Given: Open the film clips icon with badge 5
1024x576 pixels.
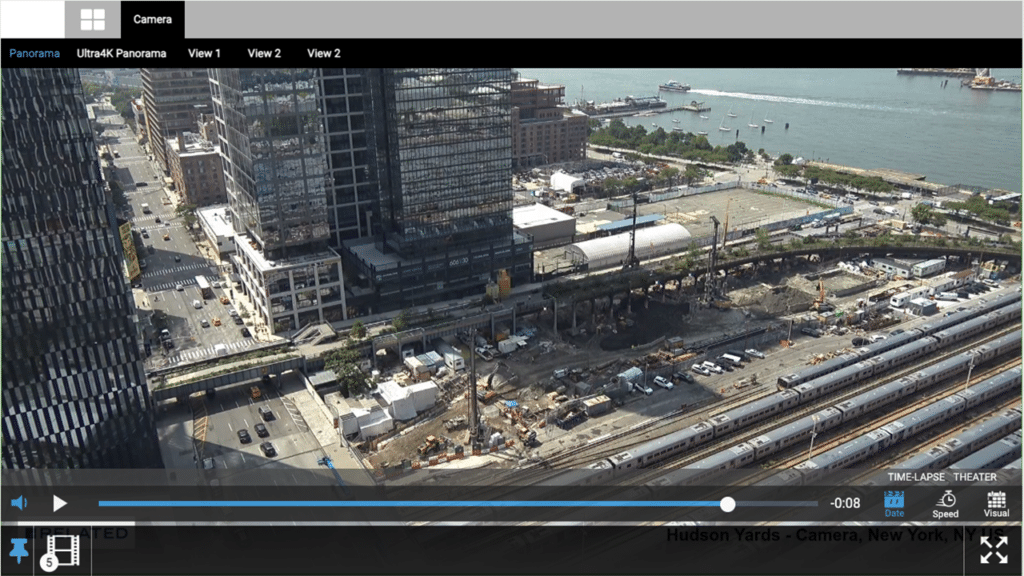Looking at the screenshot, I should coord(60,551).
